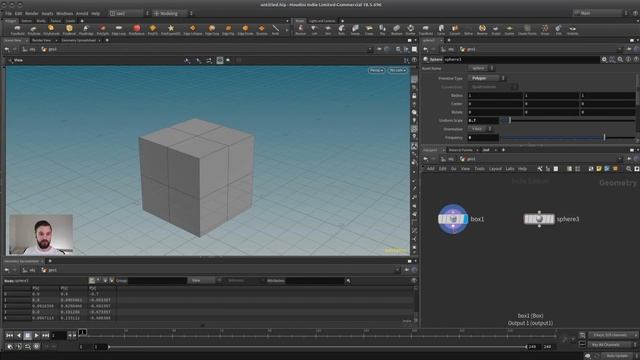Play animation in reverse
The height and width of the screenshot is (360, 640).
18,336
